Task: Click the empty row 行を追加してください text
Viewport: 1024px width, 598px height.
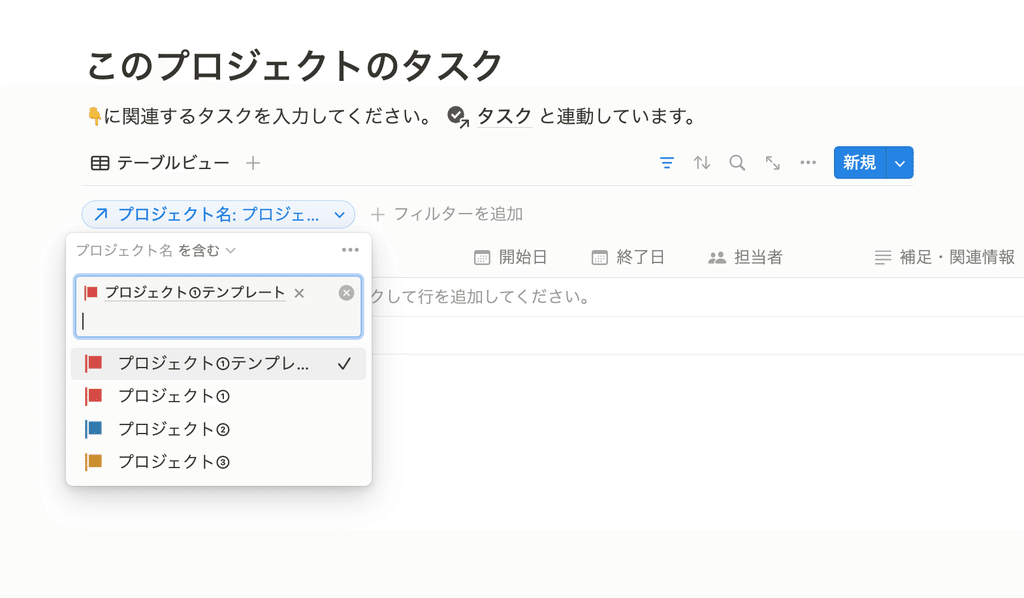Action: 481,298
